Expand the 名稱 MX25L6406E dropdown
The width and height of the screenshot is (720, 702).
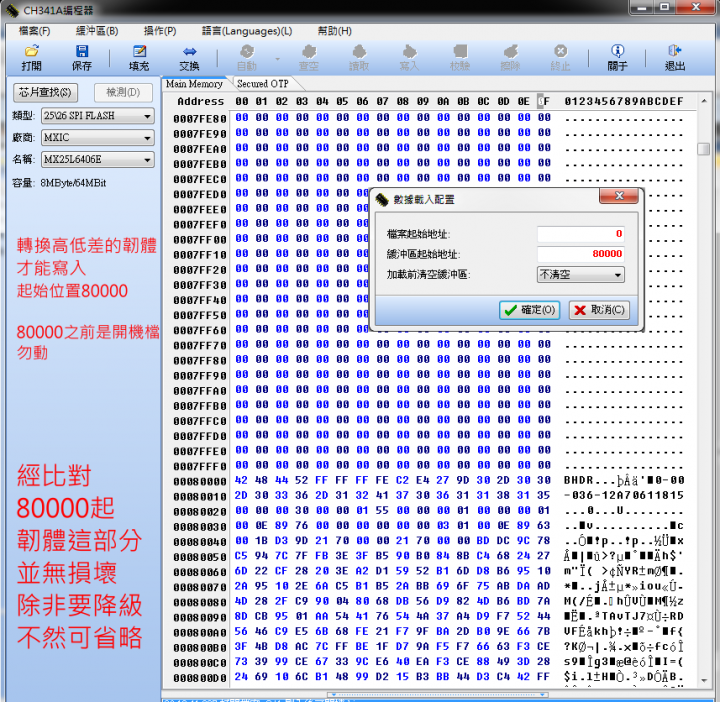click(147, 160)
